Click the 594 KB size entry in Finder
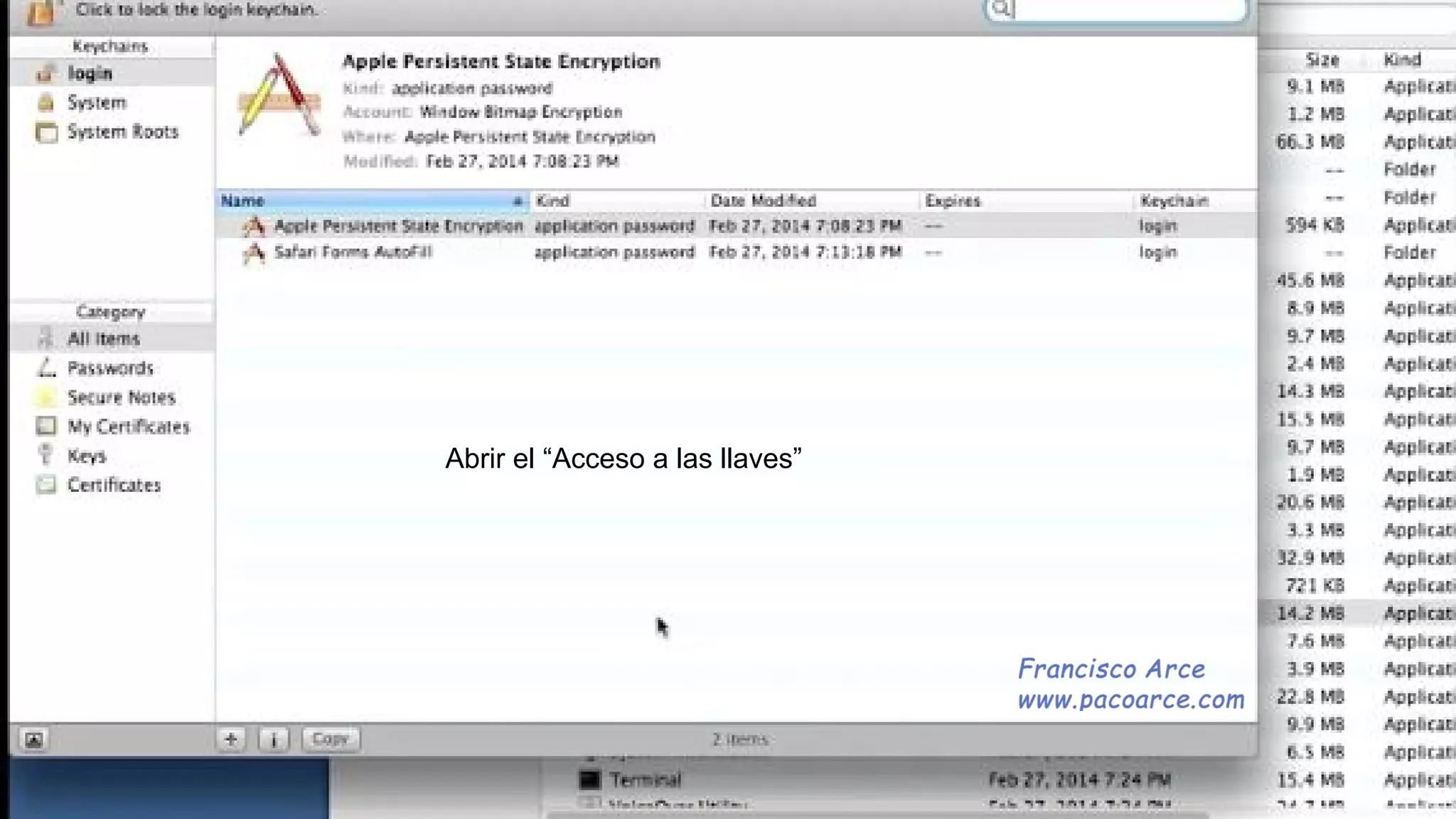Viewport: 1456px width, 819px height. point(1315,225)
